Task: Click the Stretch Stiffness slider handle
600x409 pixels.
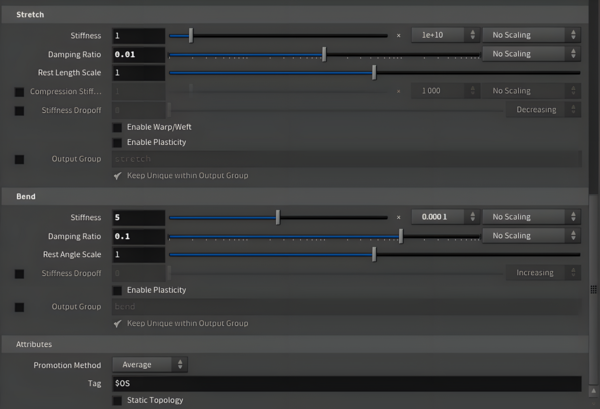Action: click(191, 36)
